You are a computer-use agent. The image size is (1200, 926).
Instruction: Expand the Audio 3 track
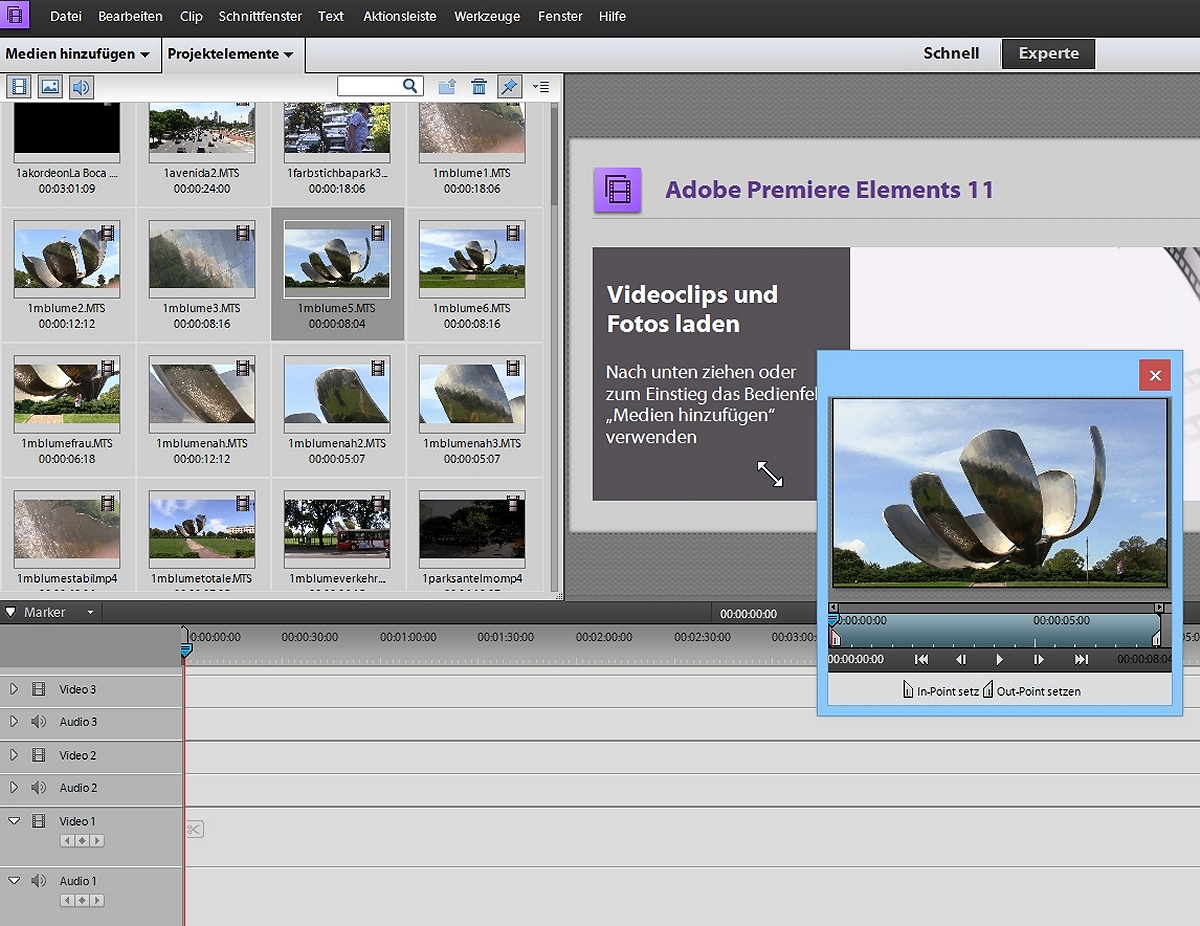(14, 721)
